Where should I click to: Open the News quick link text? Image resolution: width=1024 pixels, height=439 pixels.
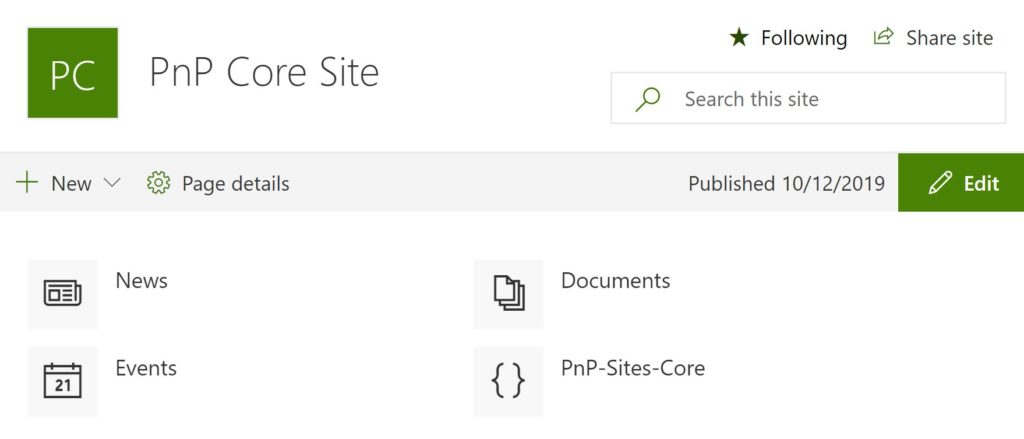click(x=141, y=281)
